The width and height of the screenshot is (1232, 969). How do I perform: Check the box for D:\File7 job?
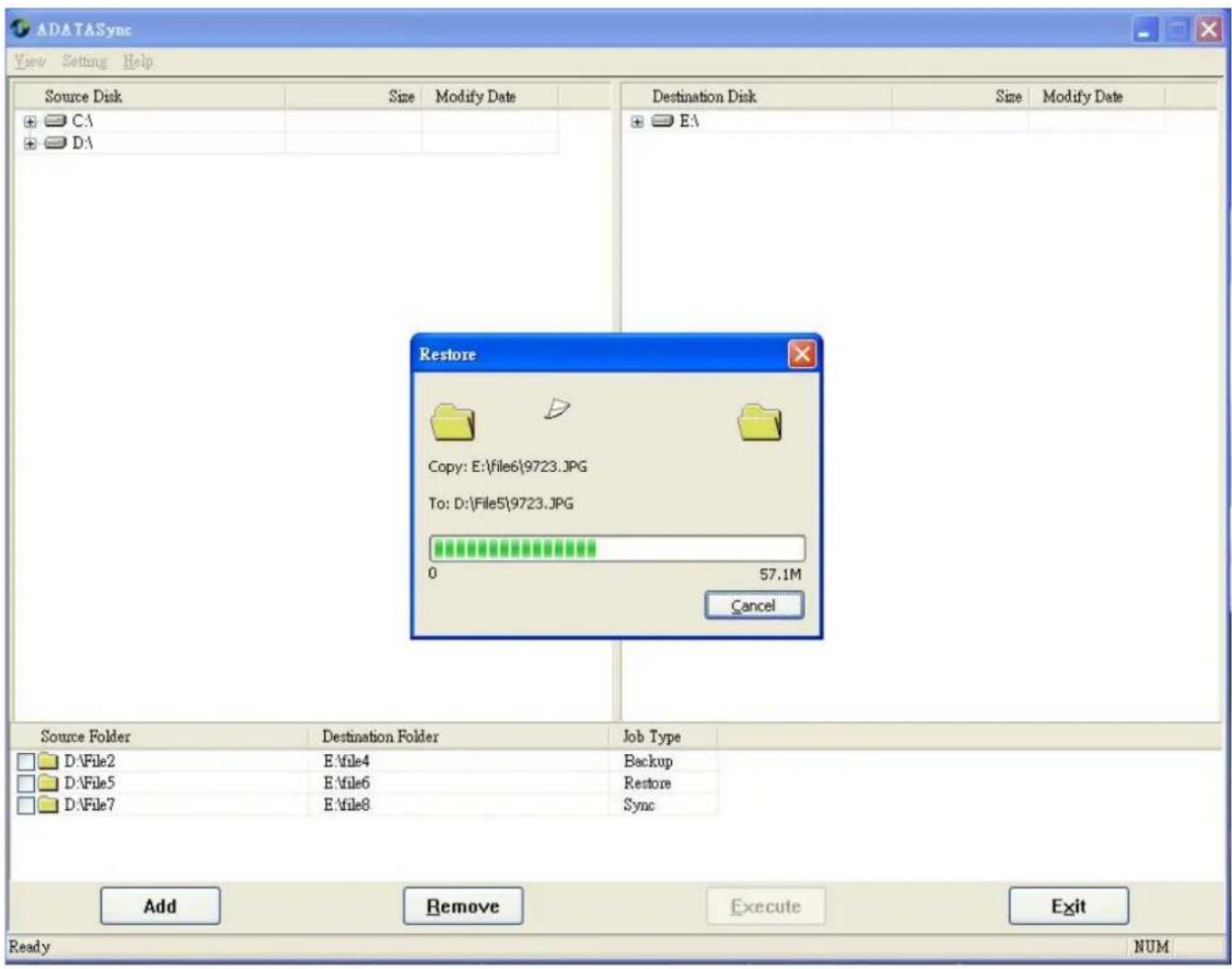(x=27, y=805)
